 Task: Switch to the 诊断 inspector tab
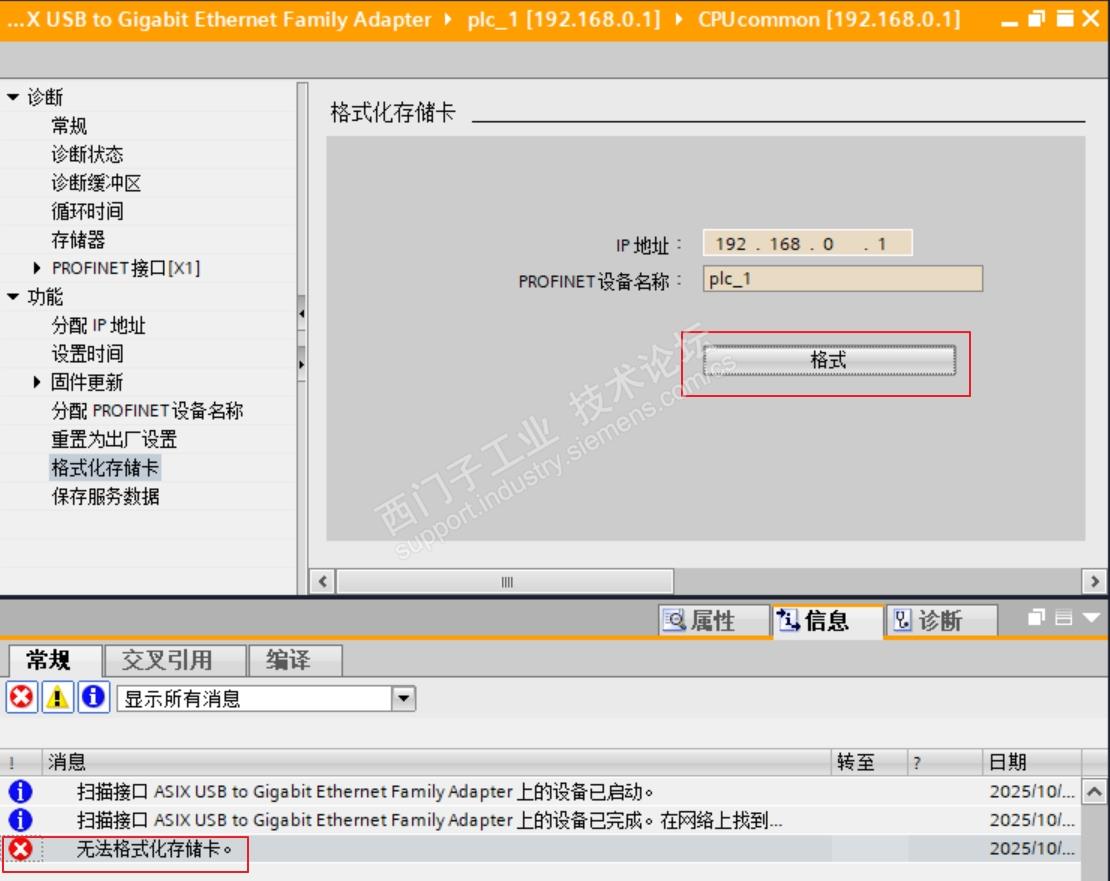[941, 621]
